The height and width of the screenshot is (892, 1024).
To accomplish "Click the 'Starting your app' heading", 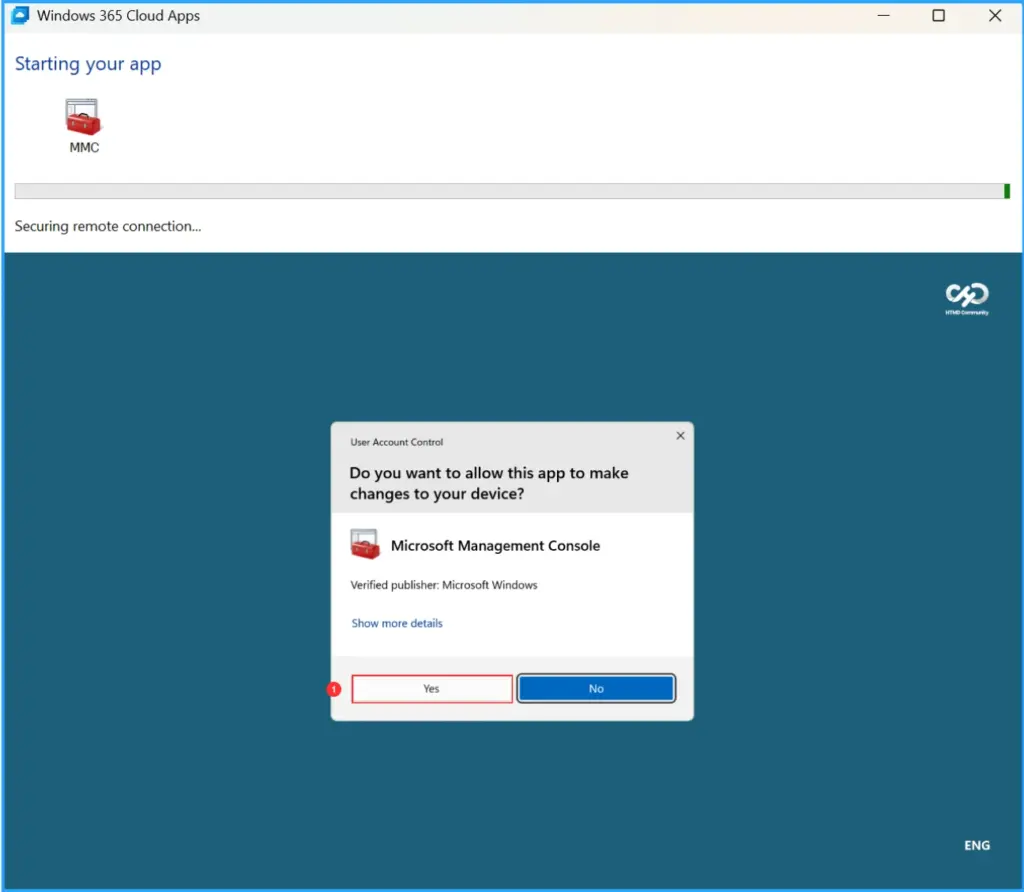I will [x=88, y=64].
